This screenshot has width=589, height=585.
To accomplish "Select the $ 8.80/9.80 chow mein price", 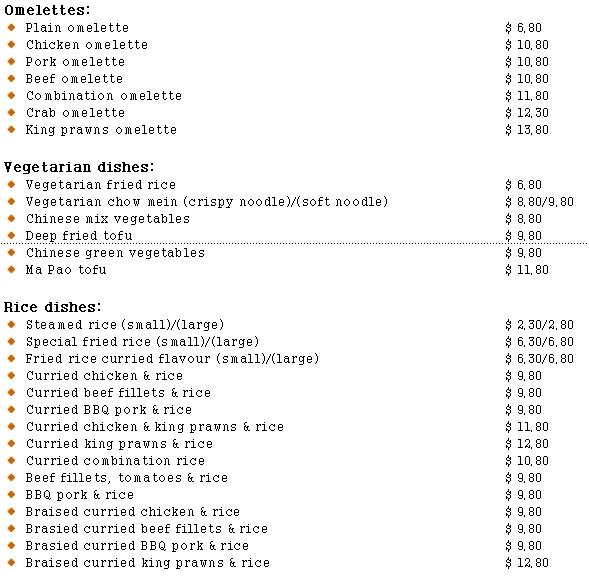I will pos(539,202).
